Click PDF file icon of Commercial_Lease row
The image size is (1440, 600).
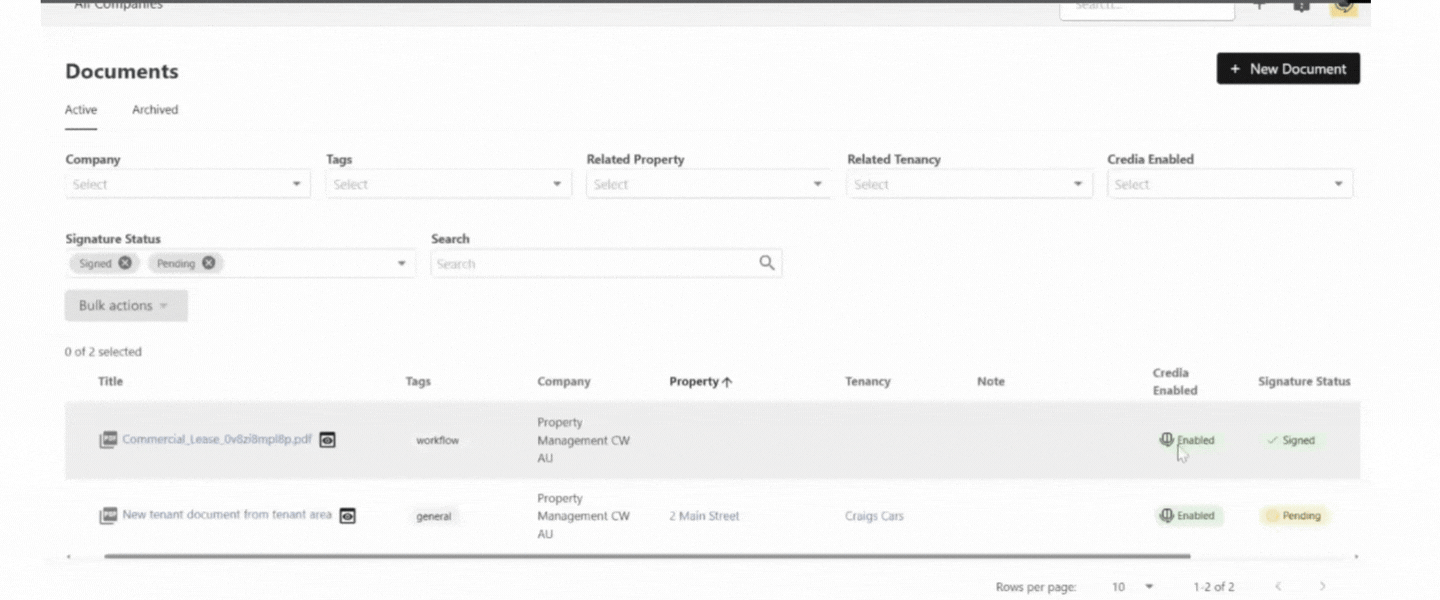(x=108, y=440)
